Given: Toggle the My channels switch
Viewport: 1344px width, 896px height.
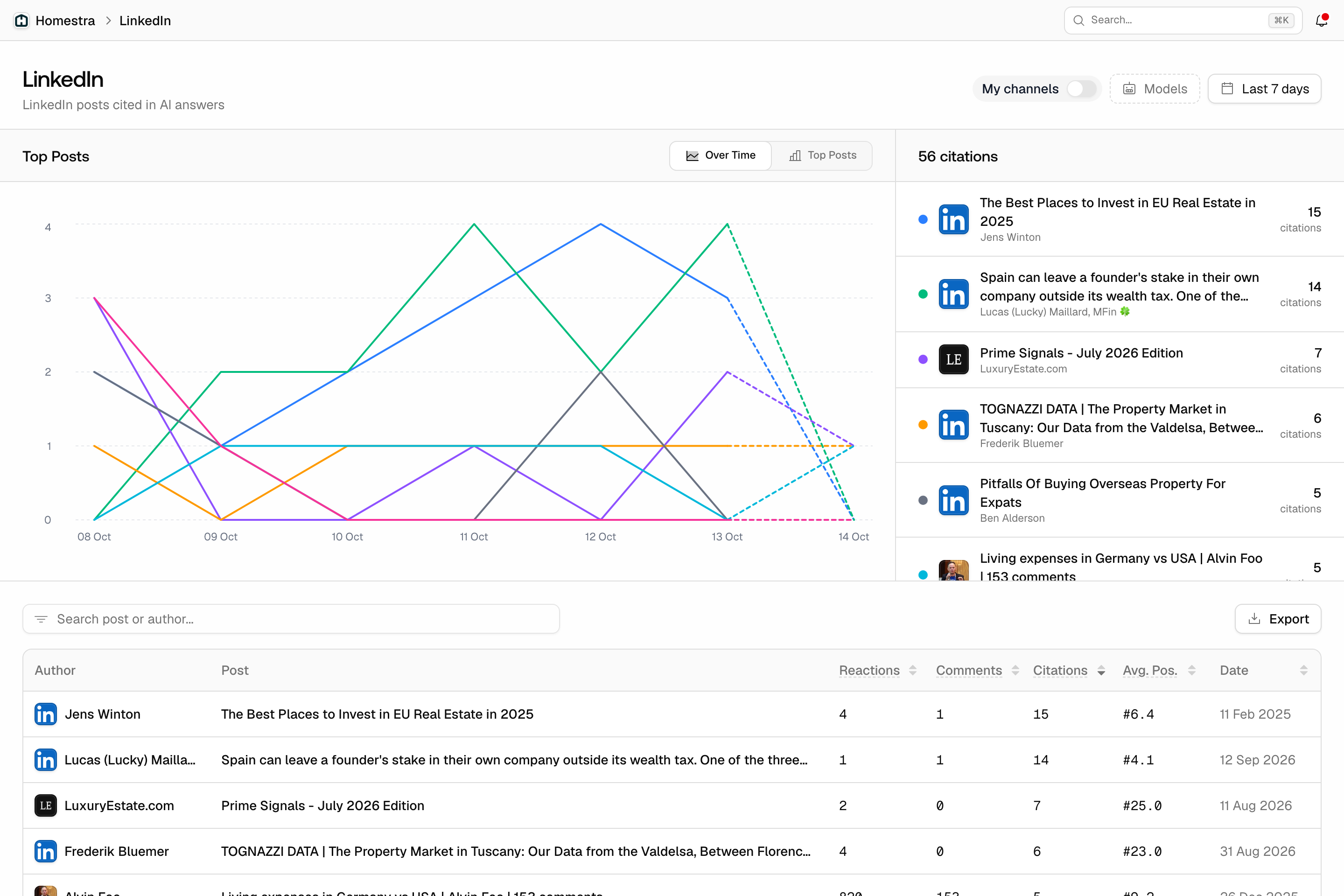Looking at the screenshot, I should (1082, 89).
